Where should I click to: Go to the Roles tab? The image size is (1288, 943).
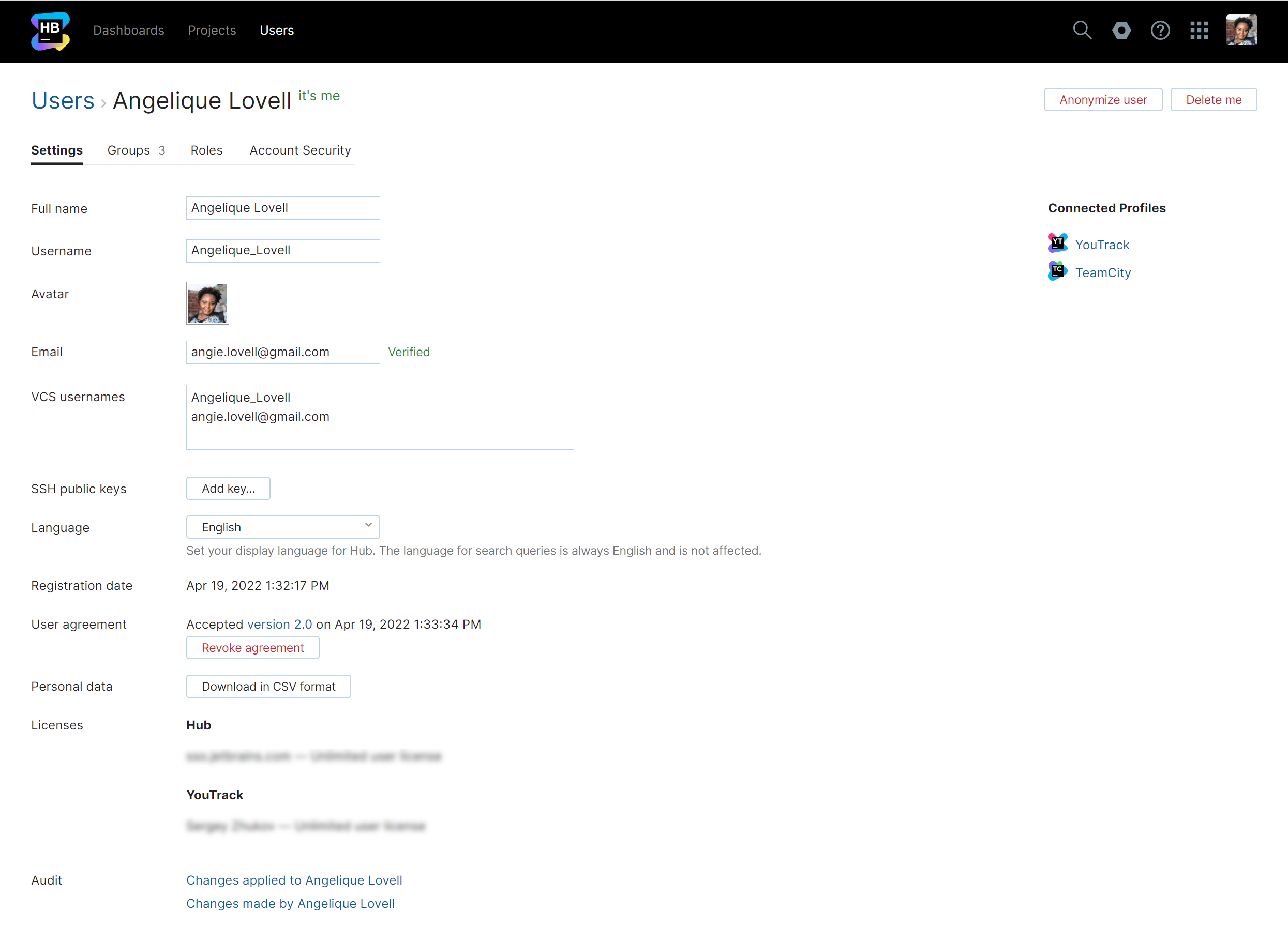[206, 150]
